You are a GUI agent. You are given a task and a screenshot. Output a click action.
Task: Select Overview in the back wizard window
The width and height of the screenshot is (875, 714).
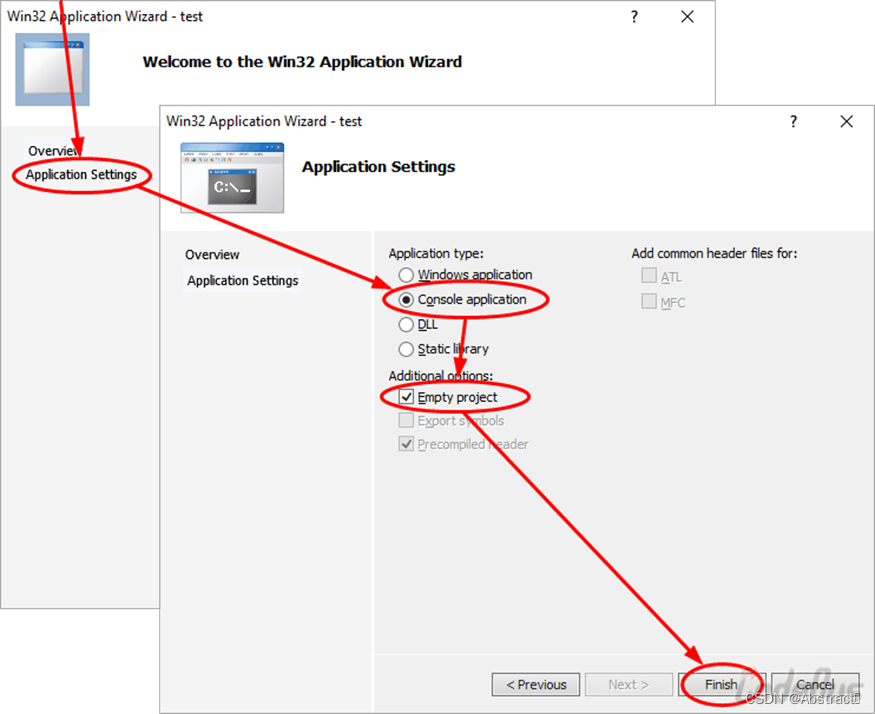pyautogui.click(x=54, y=151)
